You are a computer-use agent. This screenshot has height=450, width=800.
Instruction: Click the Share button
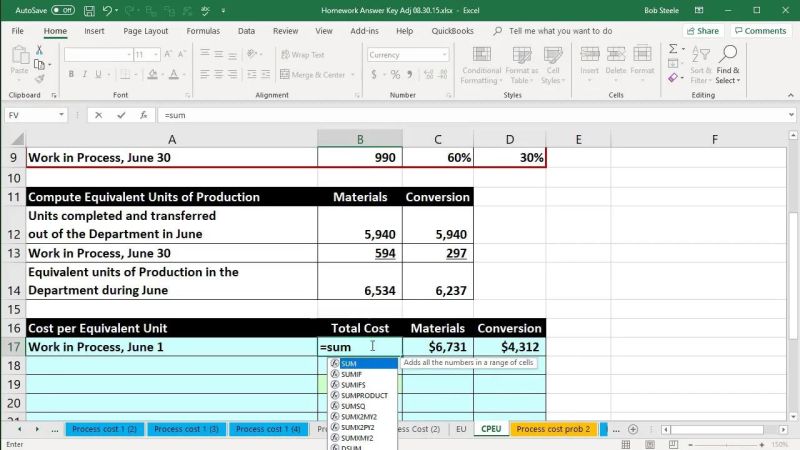[703, 31]
